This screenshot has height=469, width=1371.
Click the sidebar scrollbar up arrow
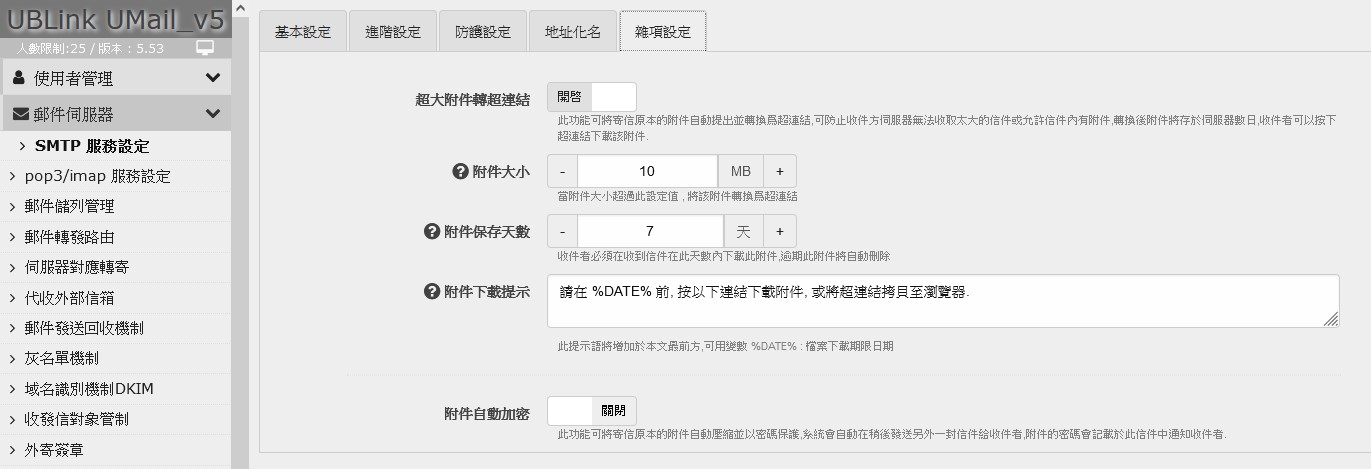(x=240, y=8)
